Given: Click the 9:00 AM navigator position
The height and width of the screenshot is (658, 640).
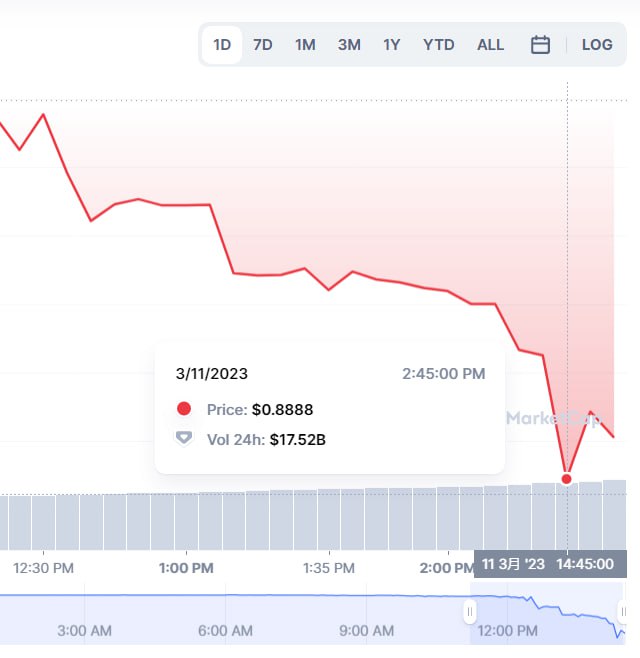Looking at the screenshot, I should [366, 631].
